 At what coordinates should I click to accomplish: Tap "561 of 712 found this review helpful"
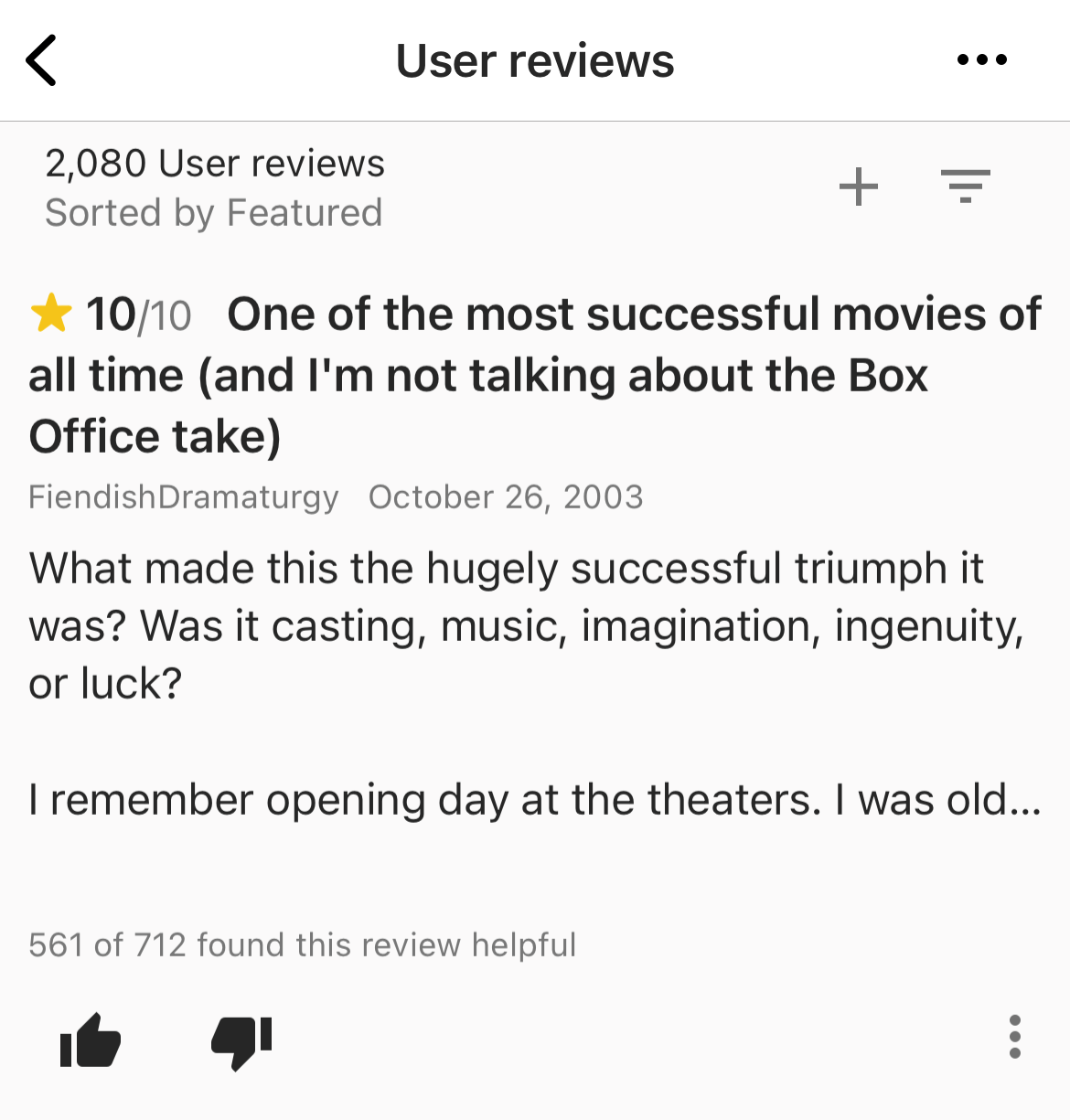click(303, 944)
